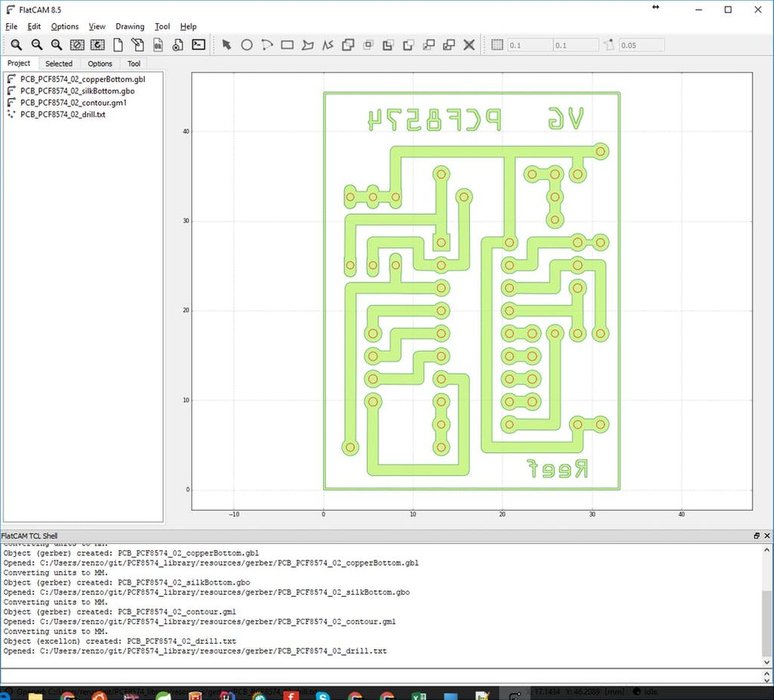Click the Zoom Out magnifier icon
This screenshot has height=700, width=774.
coord(37,45)
